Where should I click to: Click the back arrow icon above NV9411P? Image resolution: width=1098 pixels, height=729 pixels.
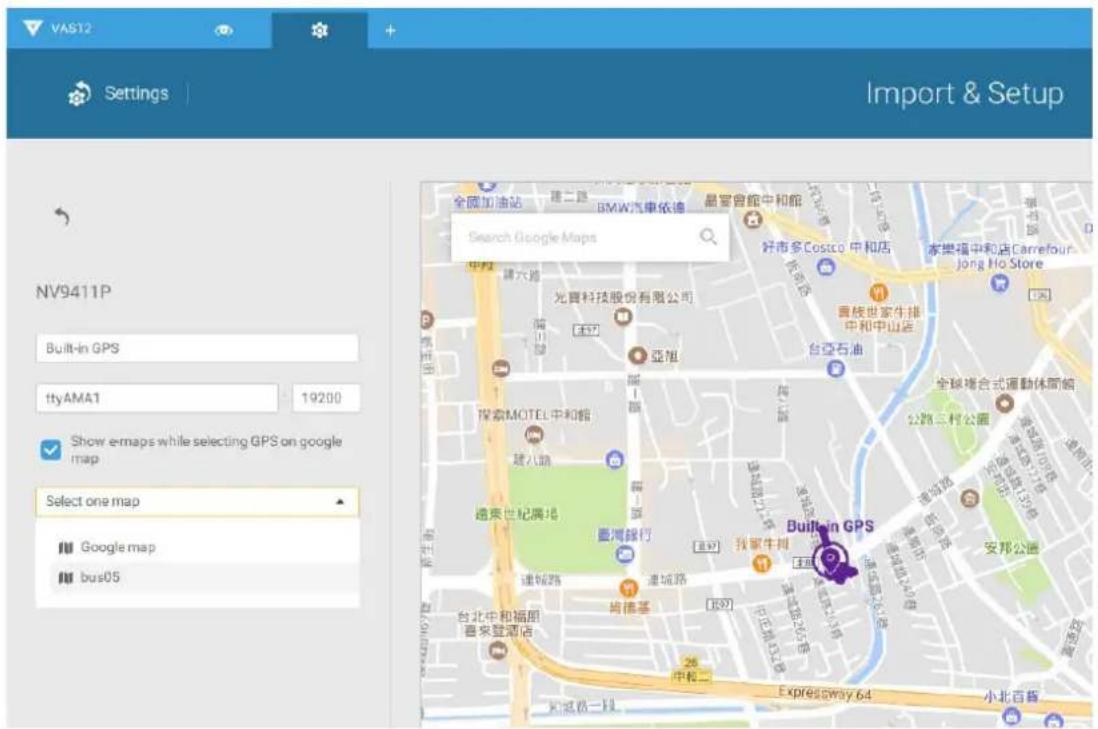pos(62,216)
